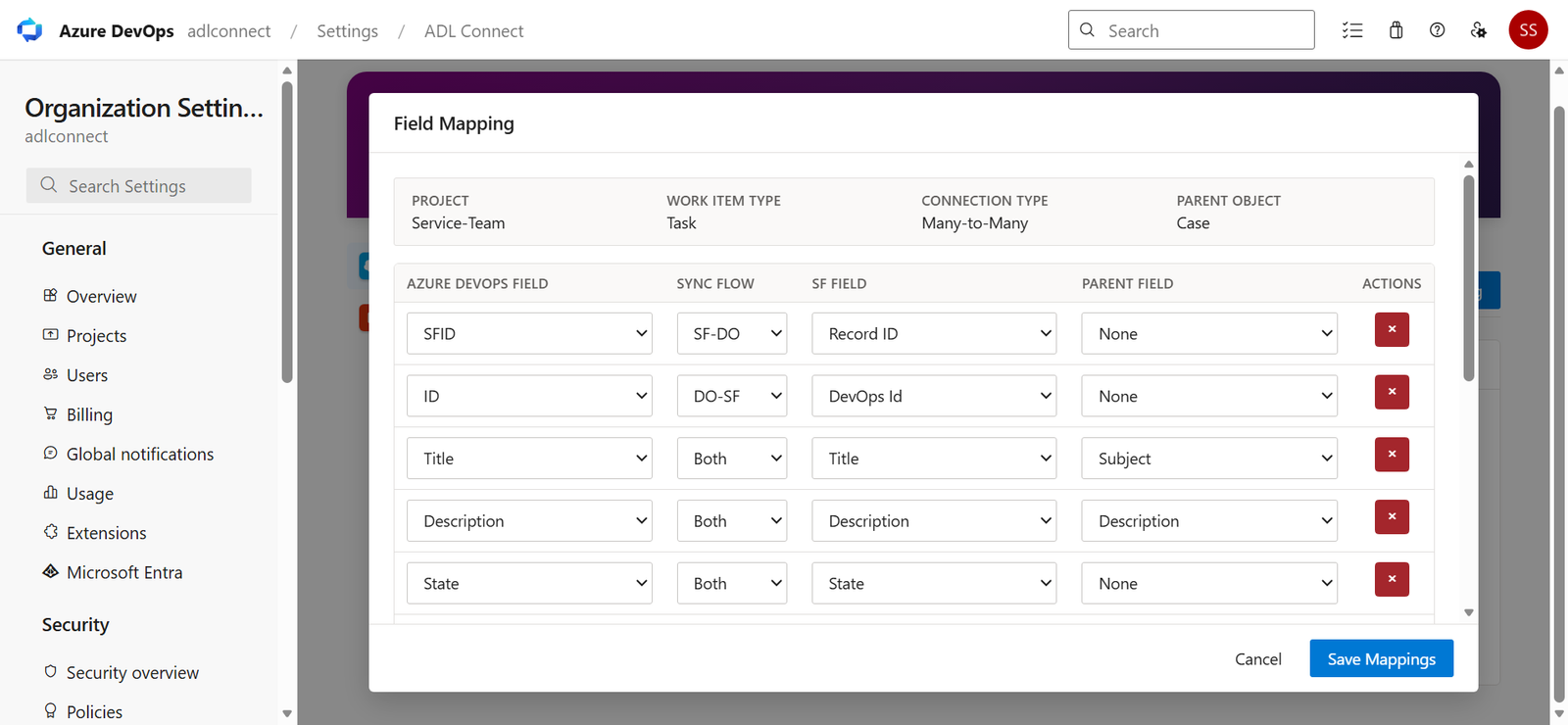Open the User settings icon in header
This screenshot has height=725, width=1568.
(x=1479, y=30)
